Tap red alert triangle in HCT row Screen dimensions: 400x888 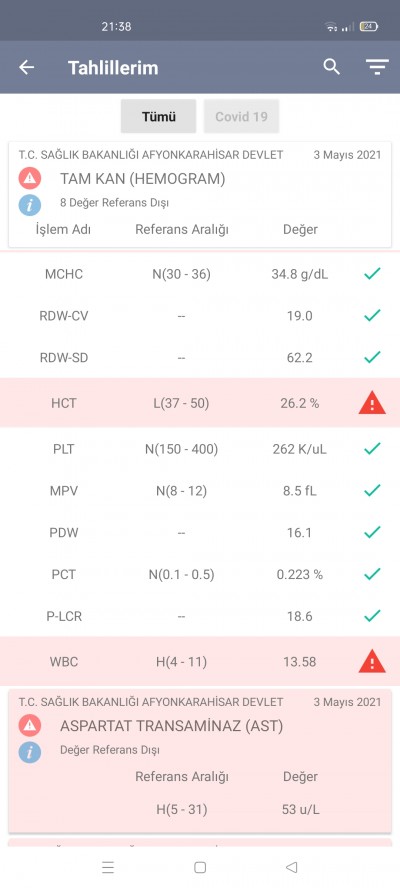(x=372, y=403)
